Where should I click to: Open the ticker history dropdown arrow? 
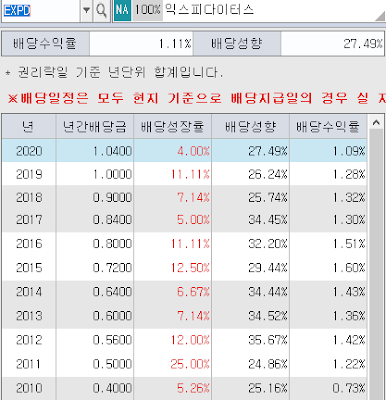pyautogui.click(x=86, y=11)
